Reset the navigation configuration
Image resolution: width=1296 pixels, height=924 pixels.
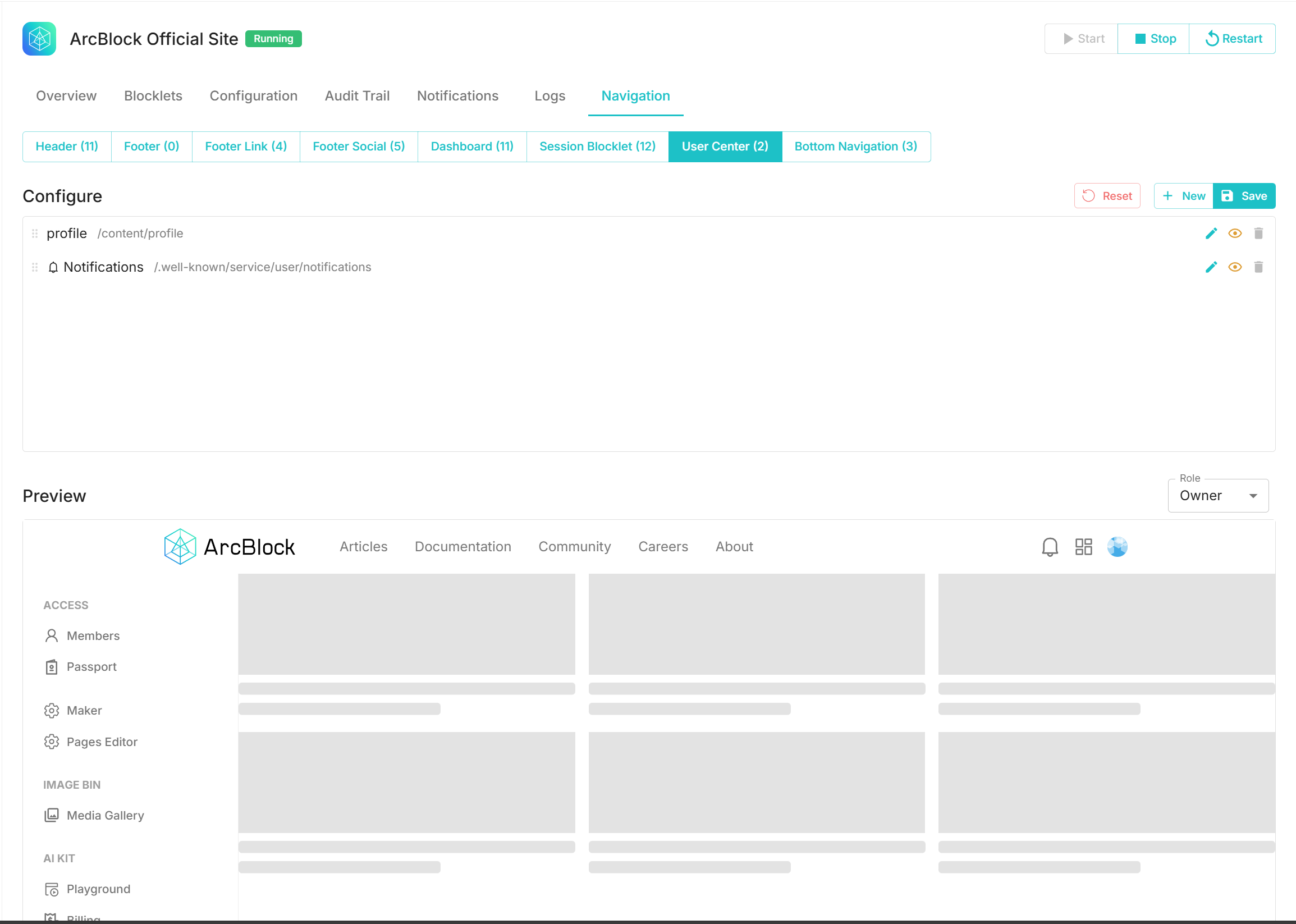click(1107, 196)
